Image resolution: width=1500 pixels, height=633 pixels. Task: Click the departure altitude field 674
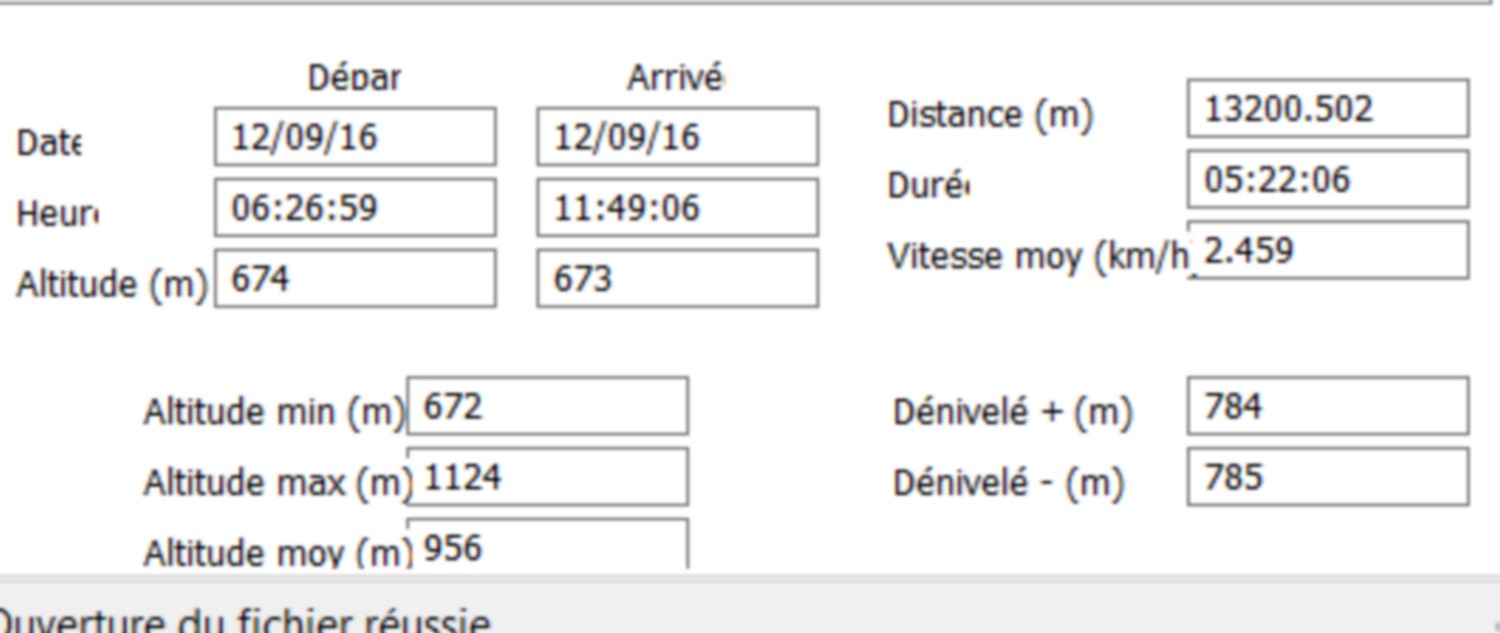[x=355, y=278]
